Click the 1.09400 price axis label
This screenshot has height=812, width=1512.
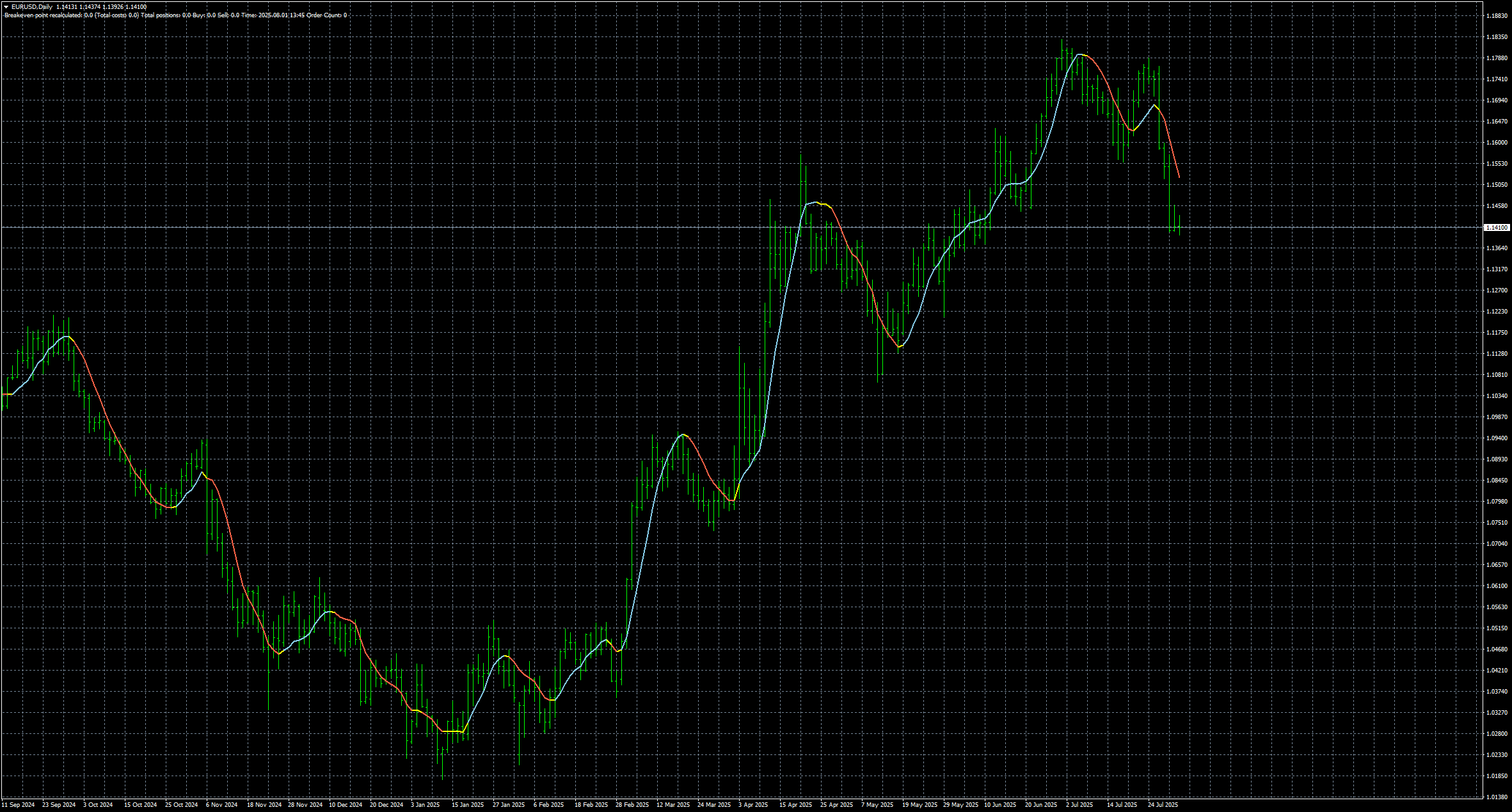tap(1497, 438)
